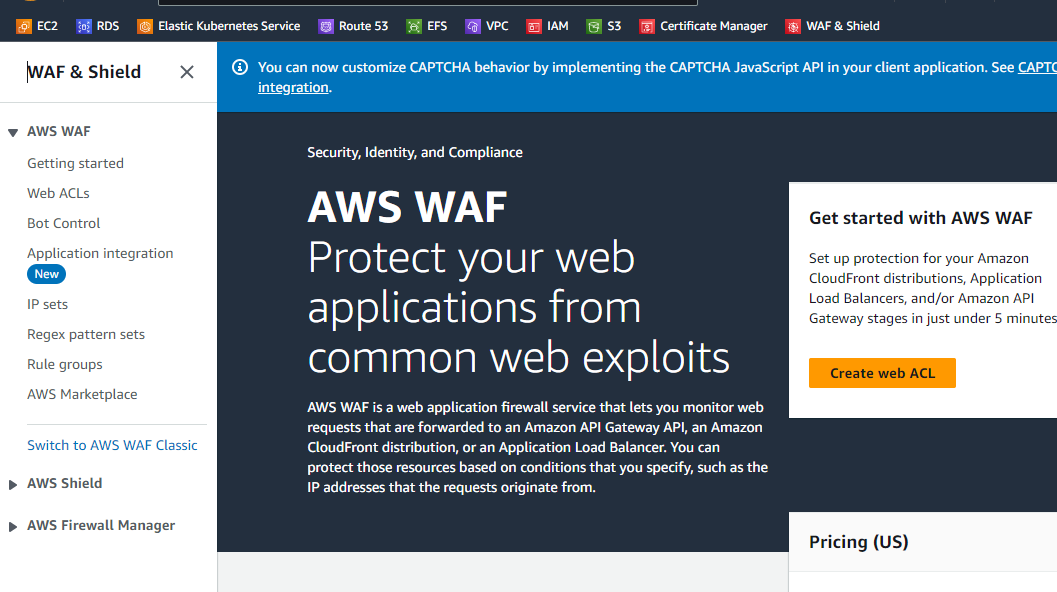This screenshot has width=1057, height=592.
Task: Select the WAF & Shield icon
Action: point(793,26)
